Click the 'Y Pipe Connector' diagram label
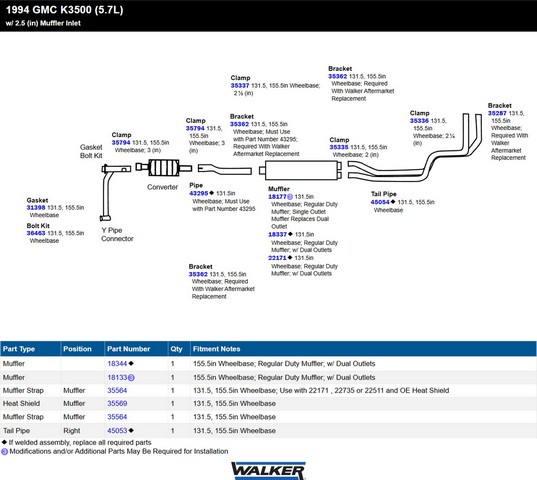The width and height of the screenshot is (537, 480). [117, 235]
